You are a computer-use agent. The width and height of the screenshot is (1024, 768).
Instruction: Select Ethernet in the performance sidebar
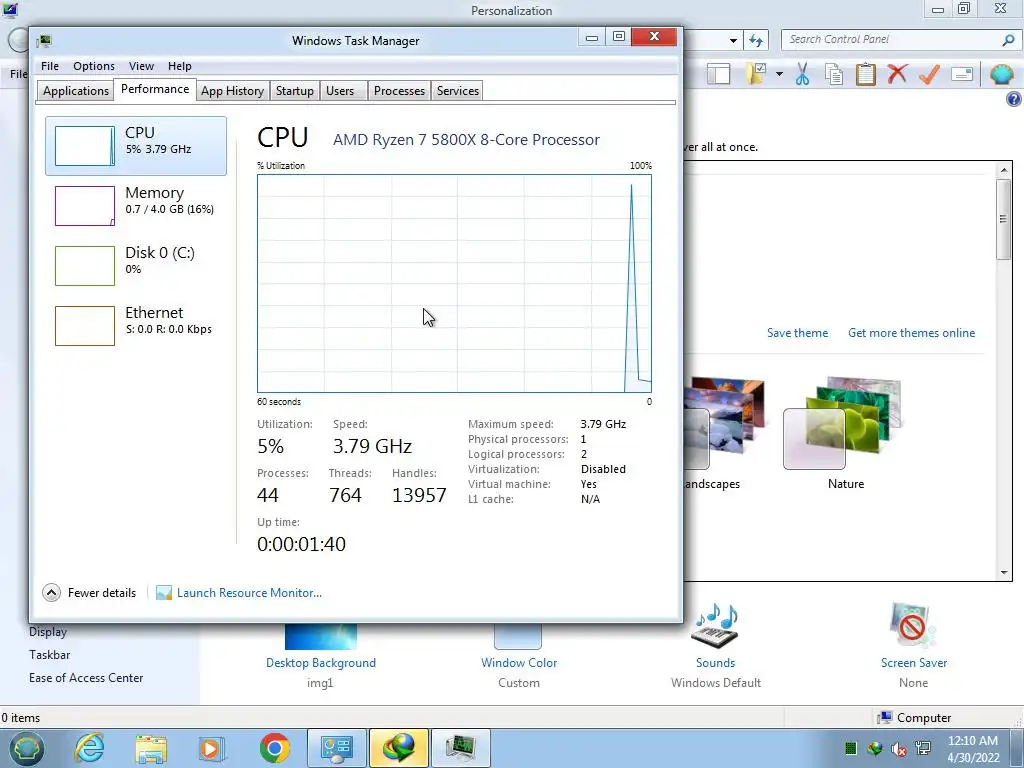(x=136, y=325)
